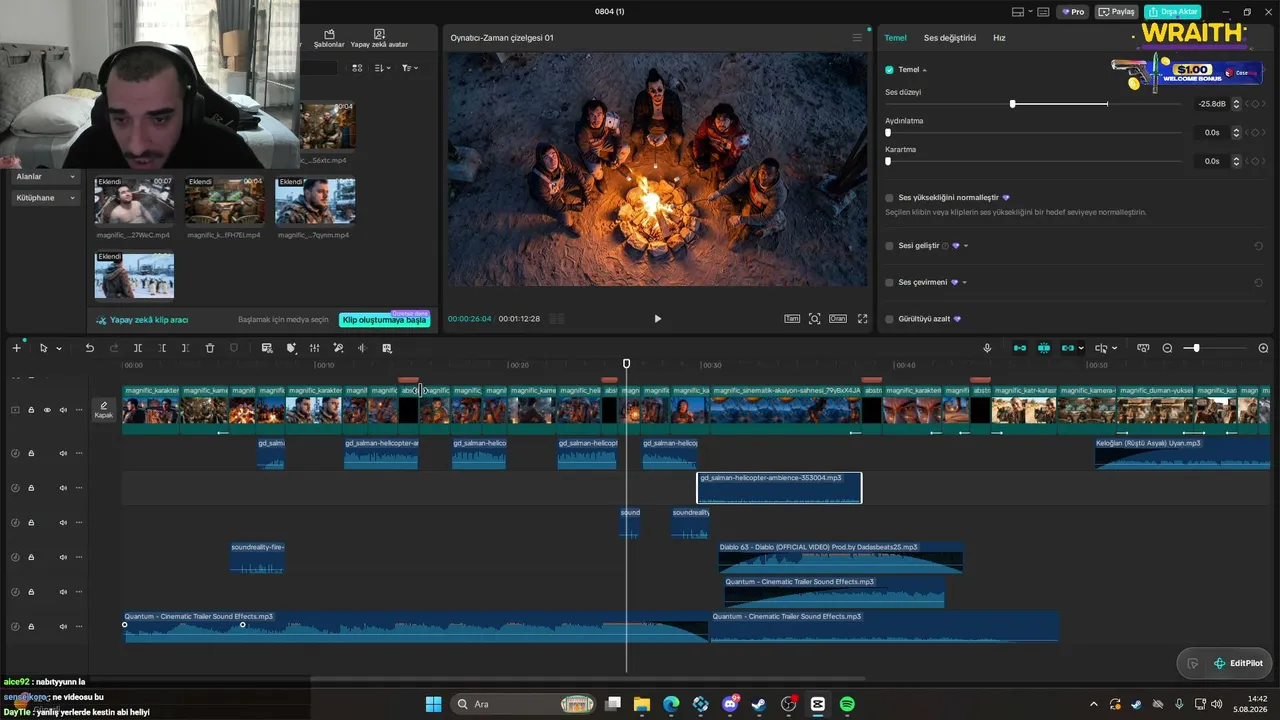
Task: Click the Oran aspect ratio button
Action: click(x=838, y=319)
